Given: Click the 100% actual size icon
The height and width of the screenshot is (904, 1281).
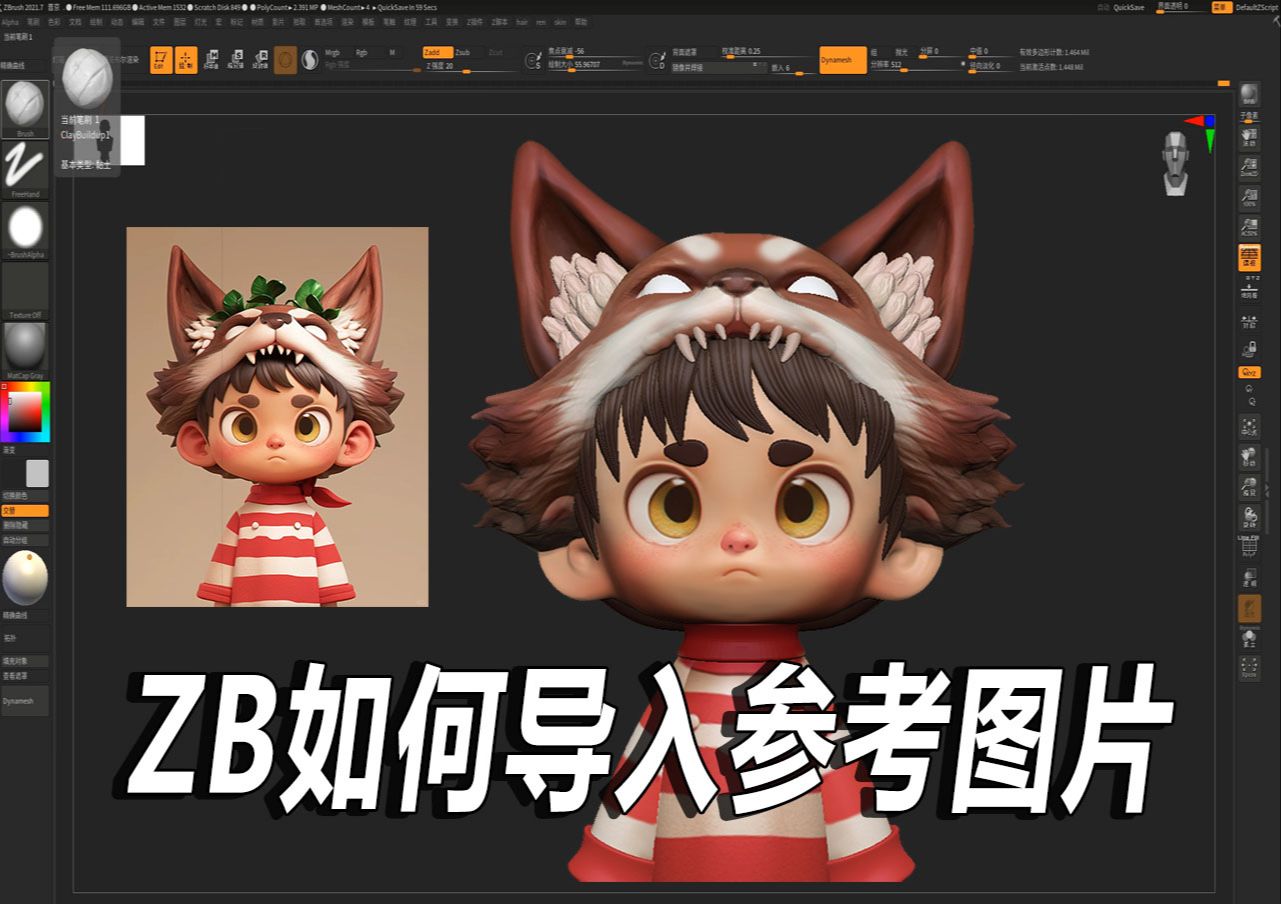Looking at the screenshot, I should pyautogui.click(x=1249, y=196).
